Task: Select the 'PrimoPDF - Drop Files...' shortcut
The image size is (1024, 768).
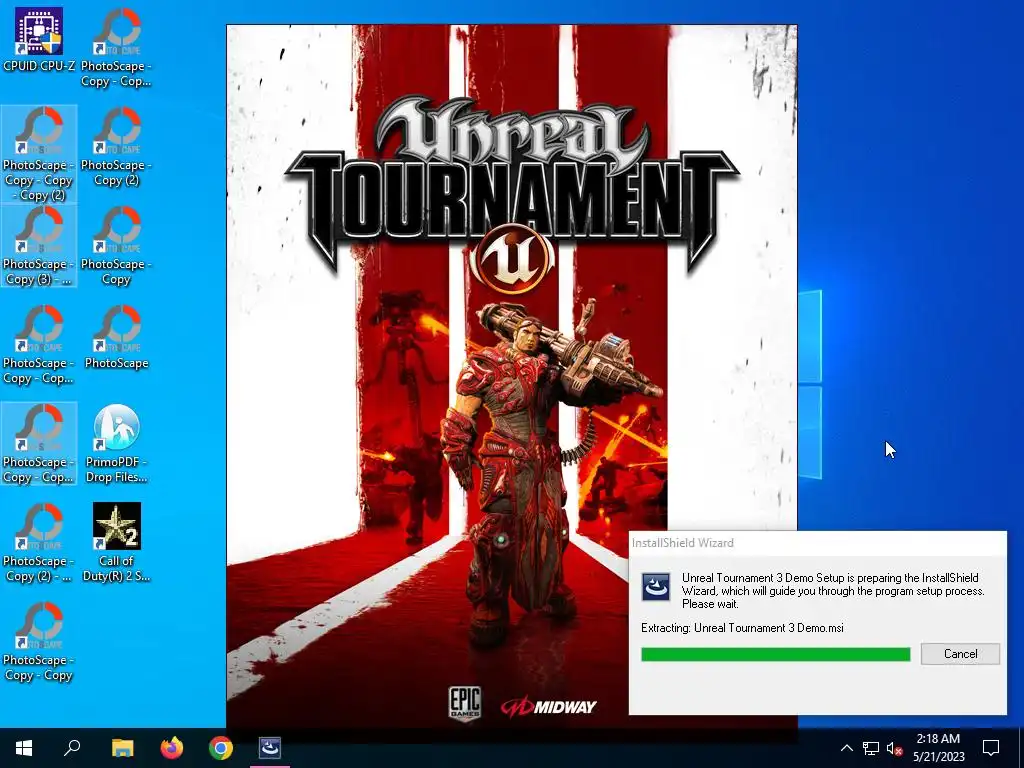Action: [116, 444]
